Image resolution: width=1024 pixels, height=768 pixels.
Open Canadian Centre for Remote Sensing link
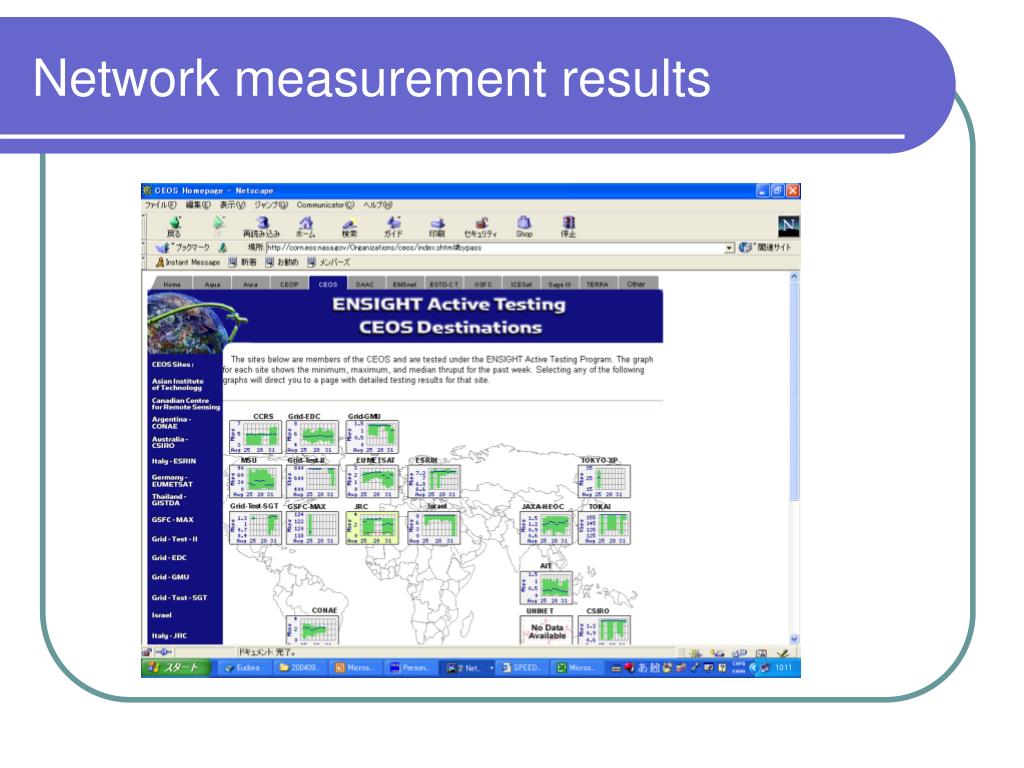point(186,404)
